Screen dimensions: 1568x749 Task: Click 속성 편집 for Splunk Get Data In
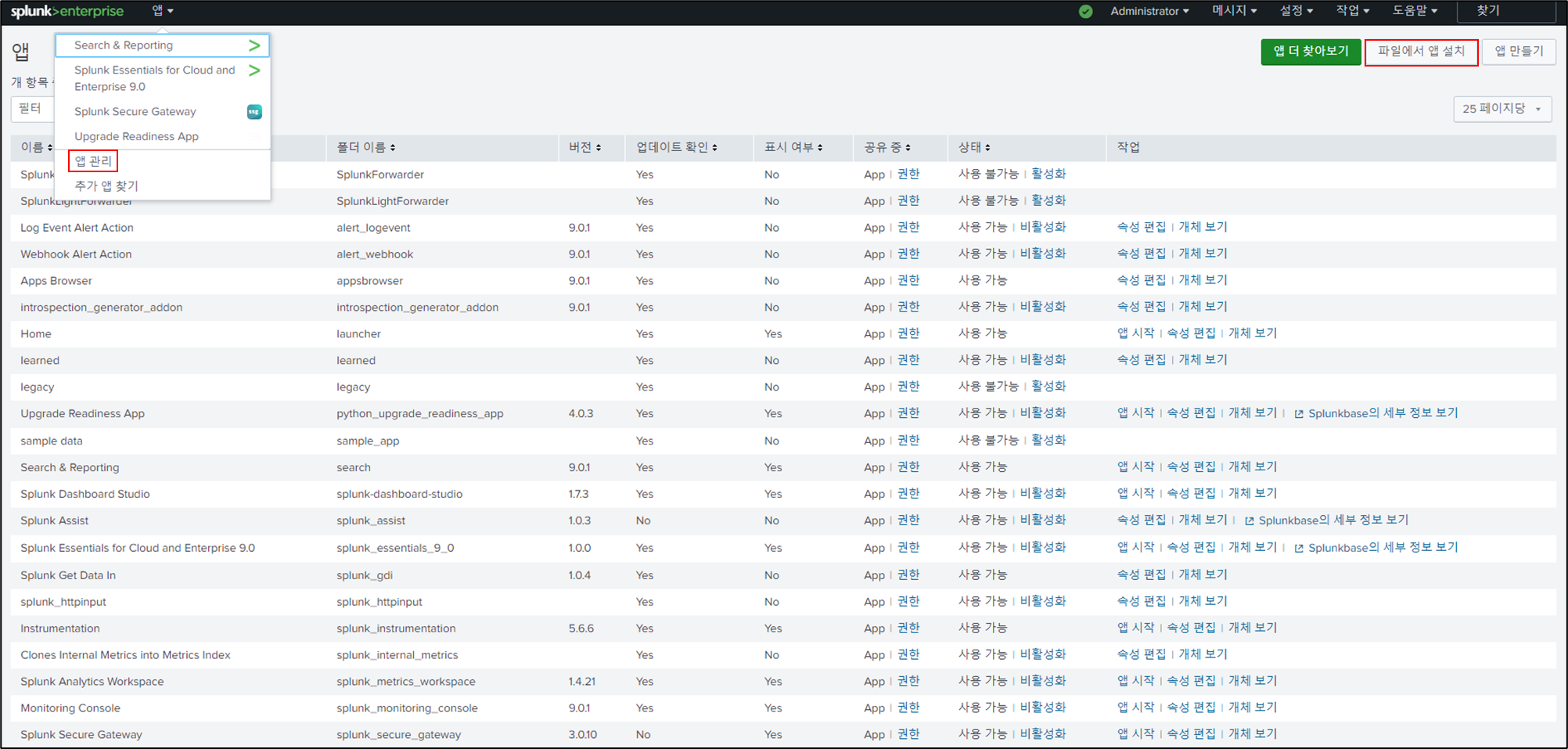[x=1142, y=576]
